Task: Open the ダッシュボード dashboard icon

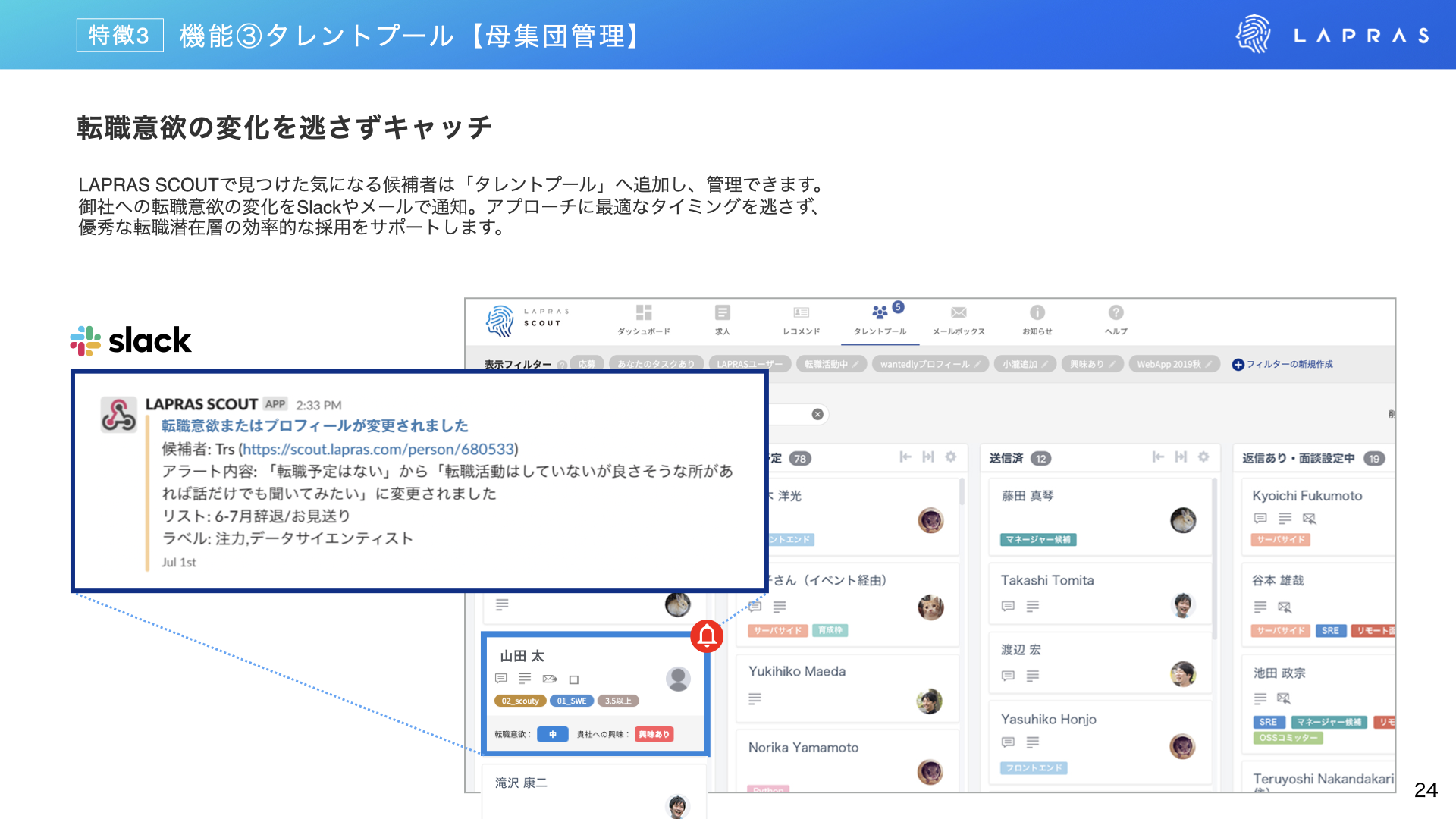Action: pos(644,312)
